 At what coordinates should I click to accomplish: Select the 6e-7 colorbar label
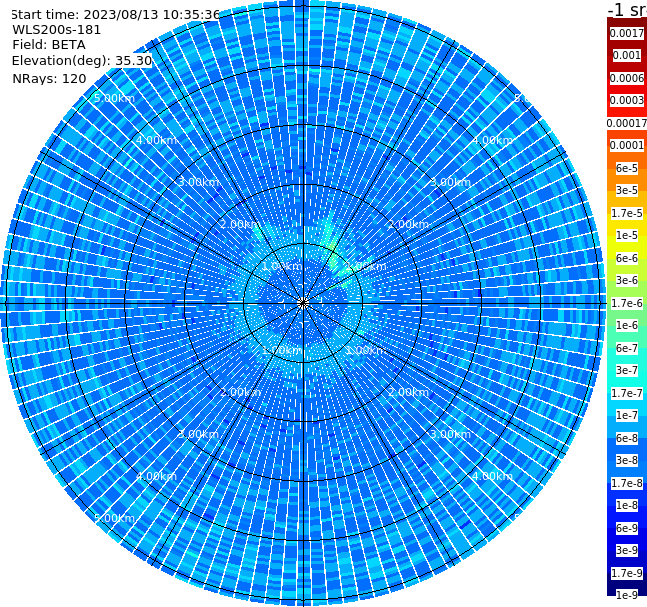click(627, 348)
